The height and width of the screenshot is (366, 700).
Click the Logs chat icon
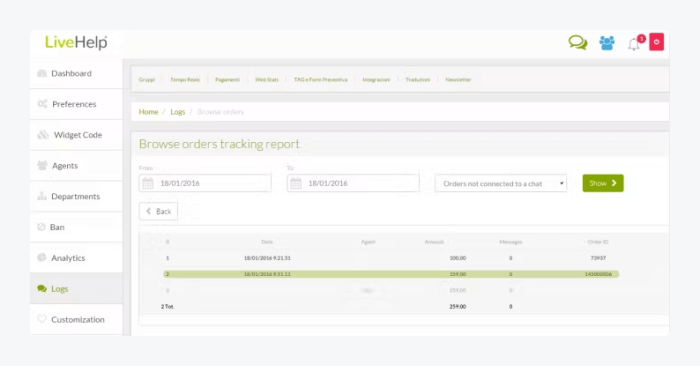(42, 289)
